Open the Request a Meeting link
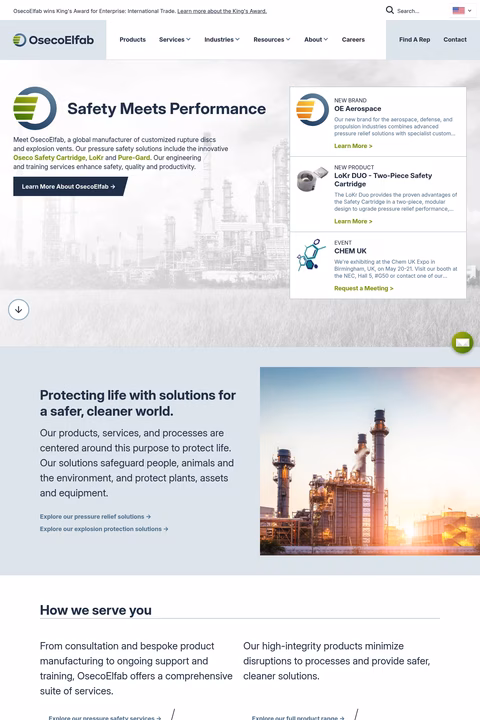 point(364,288)
